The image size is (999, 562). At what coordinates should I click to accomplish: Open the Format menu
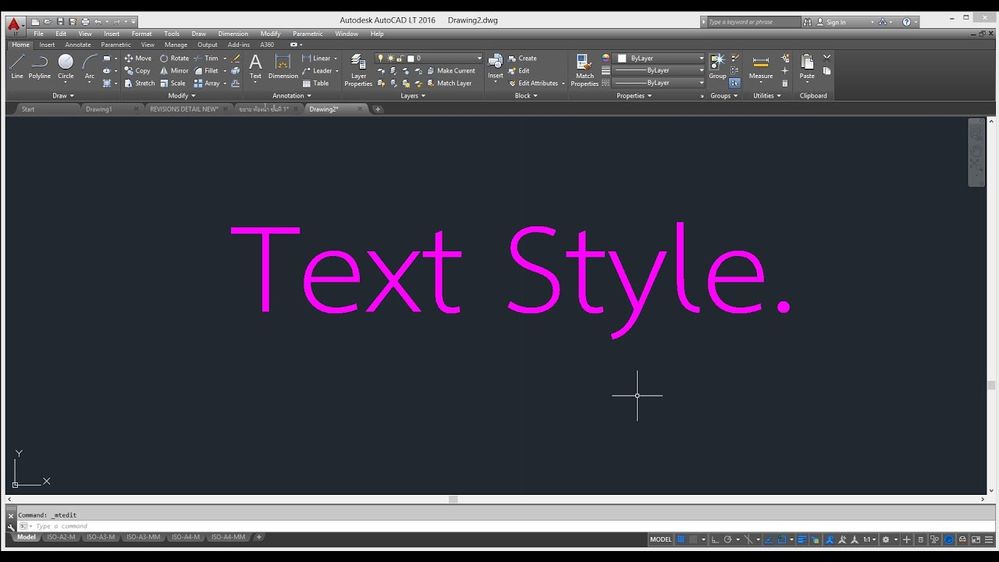coord(141,34)
